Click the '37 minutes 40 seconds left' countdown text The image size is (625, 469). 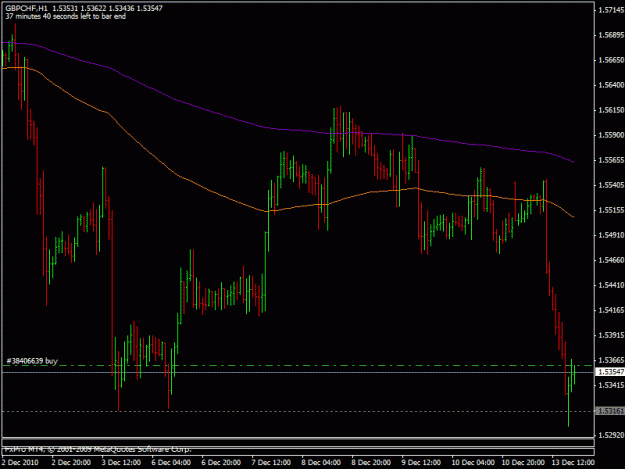(x=66, y=16)
